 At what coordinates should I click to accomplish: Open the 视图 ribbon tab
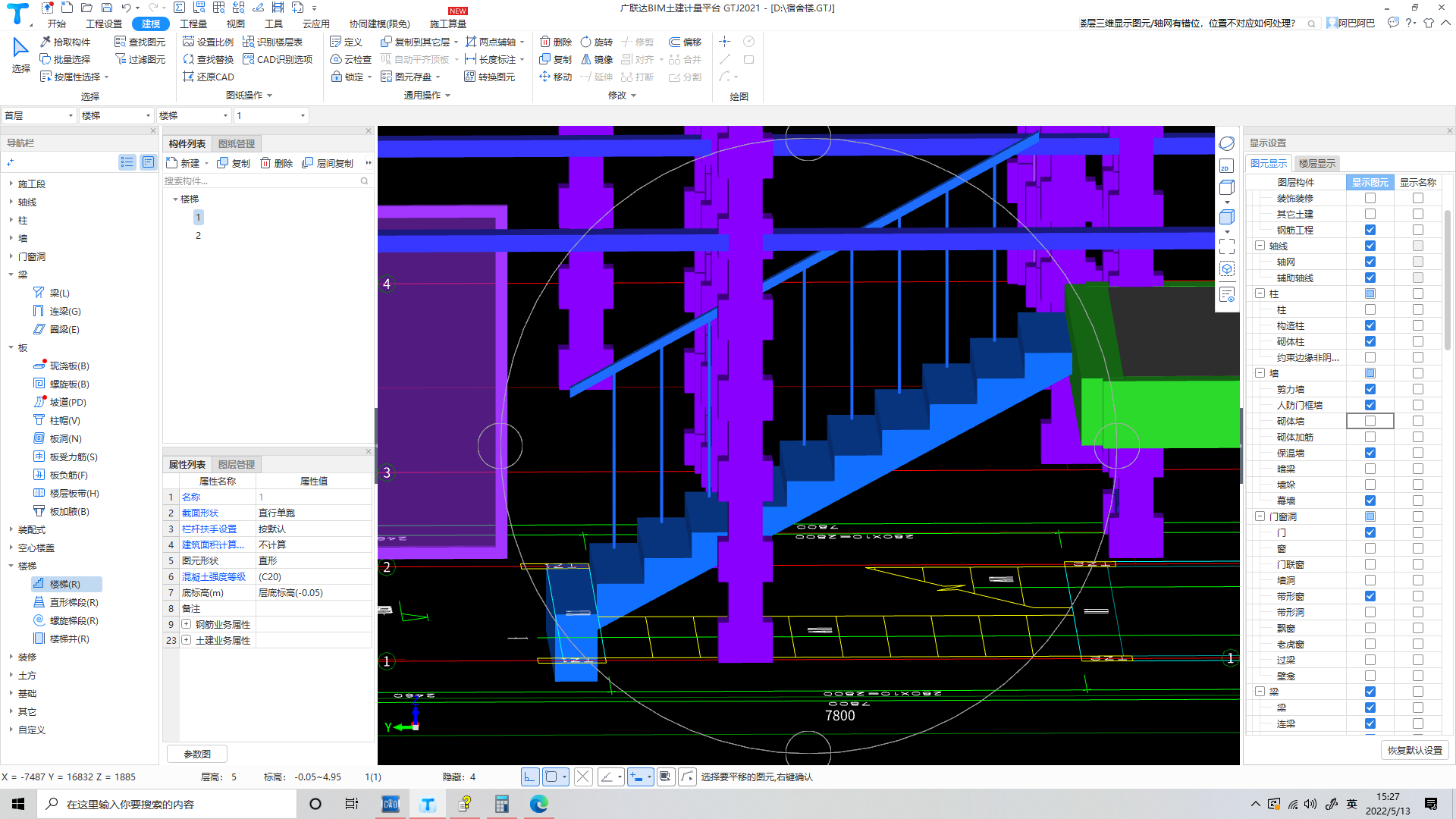pos(236,24)
